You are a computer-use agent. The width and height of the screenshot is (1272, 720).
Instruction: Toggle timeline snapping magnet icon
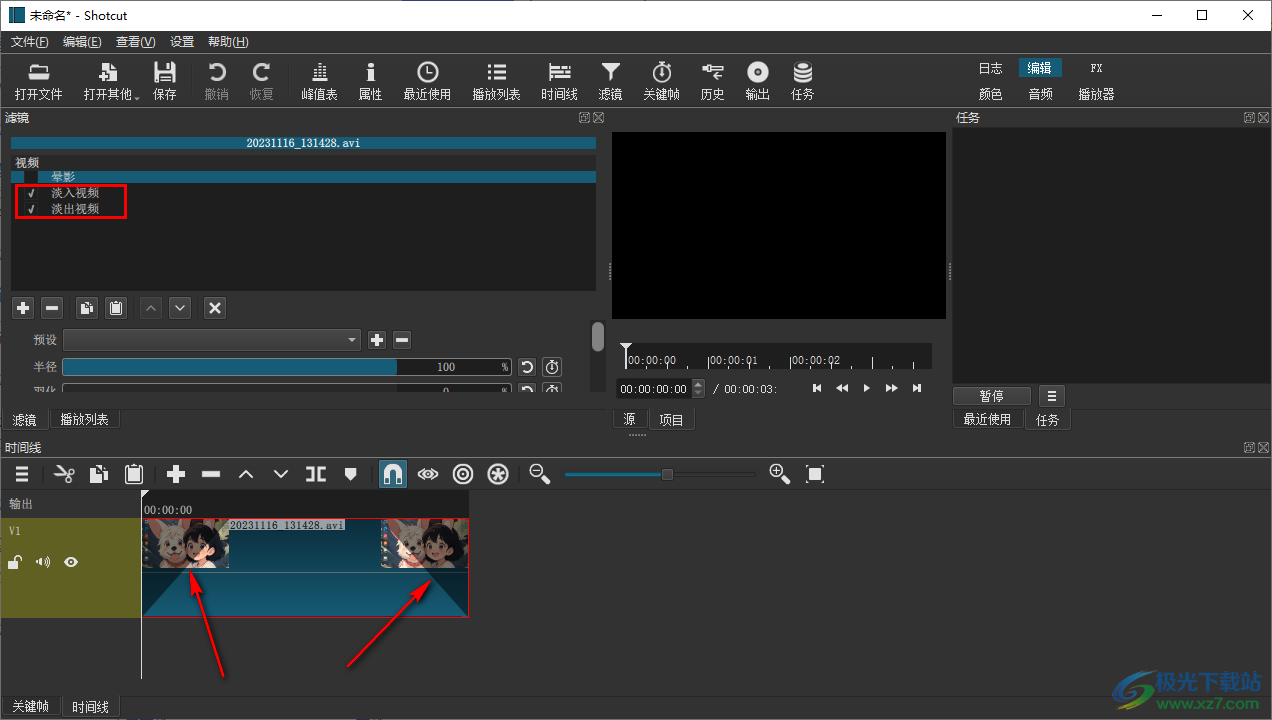pos(393,474)
